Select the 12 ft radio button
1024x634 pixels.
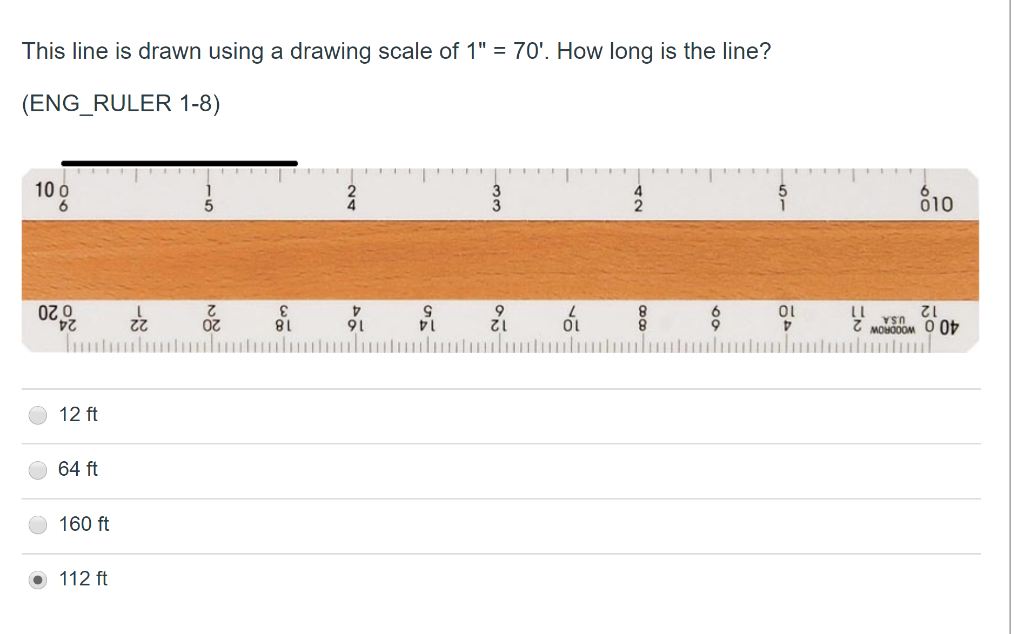(x=37, y=415)
